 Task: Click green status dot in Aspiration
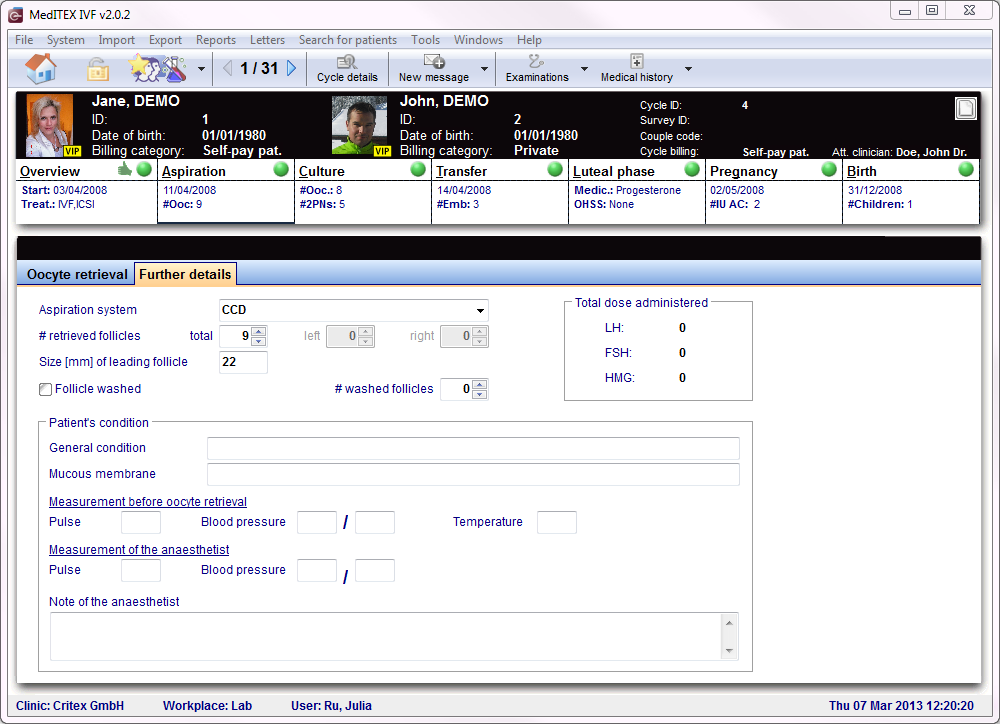pos(281,169)
